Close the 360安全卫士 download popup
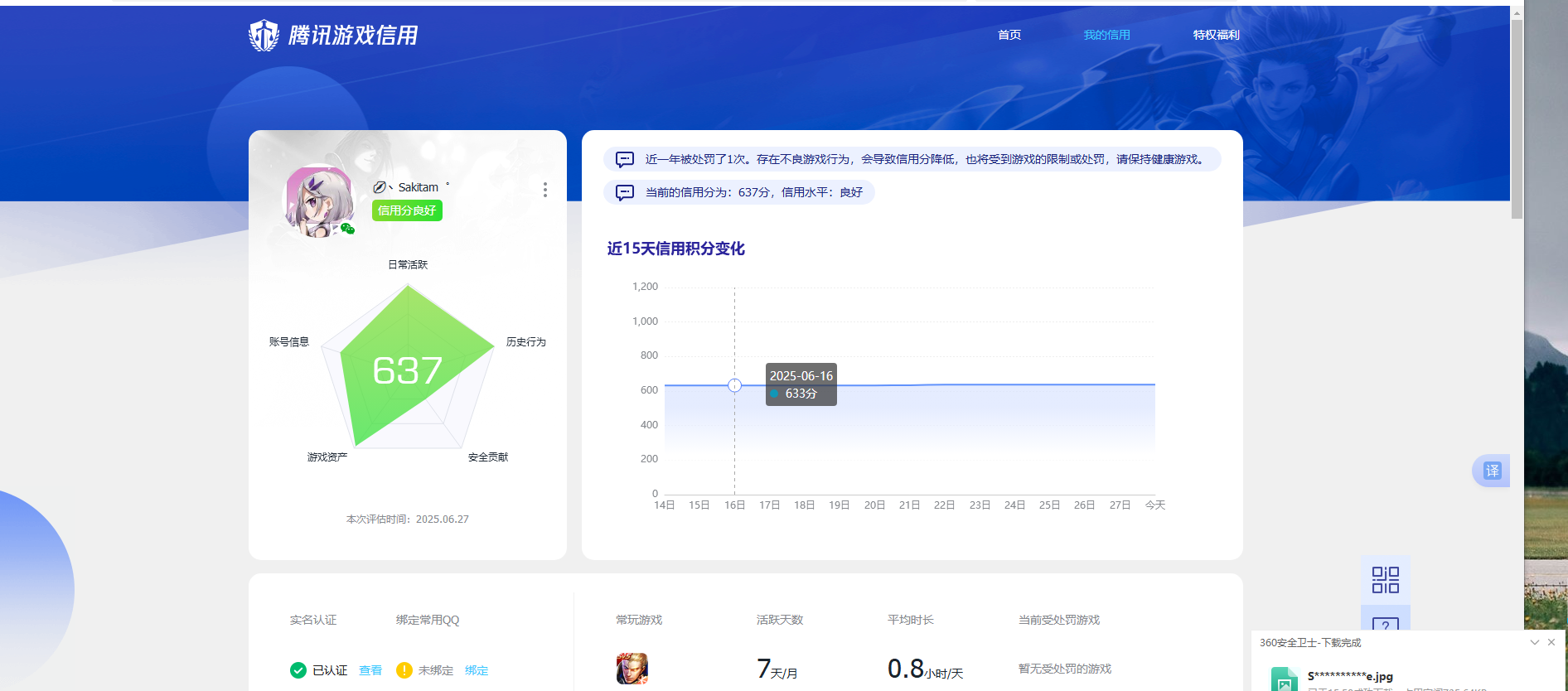The image size is (1568, 691). (x=1551, y=642)
